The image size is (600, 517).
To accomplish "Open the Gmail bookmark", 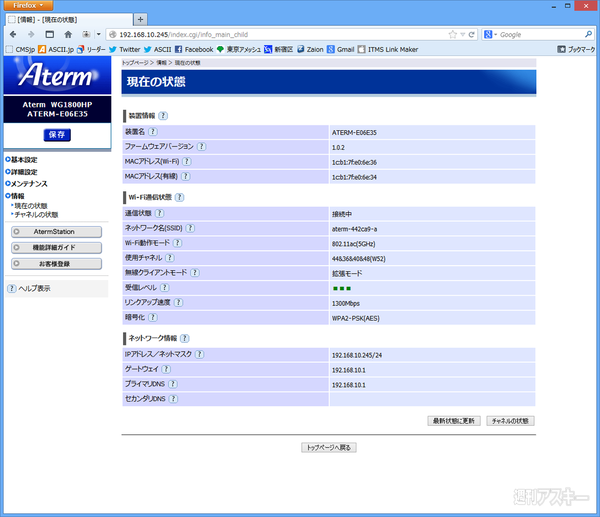I will 341,49.
